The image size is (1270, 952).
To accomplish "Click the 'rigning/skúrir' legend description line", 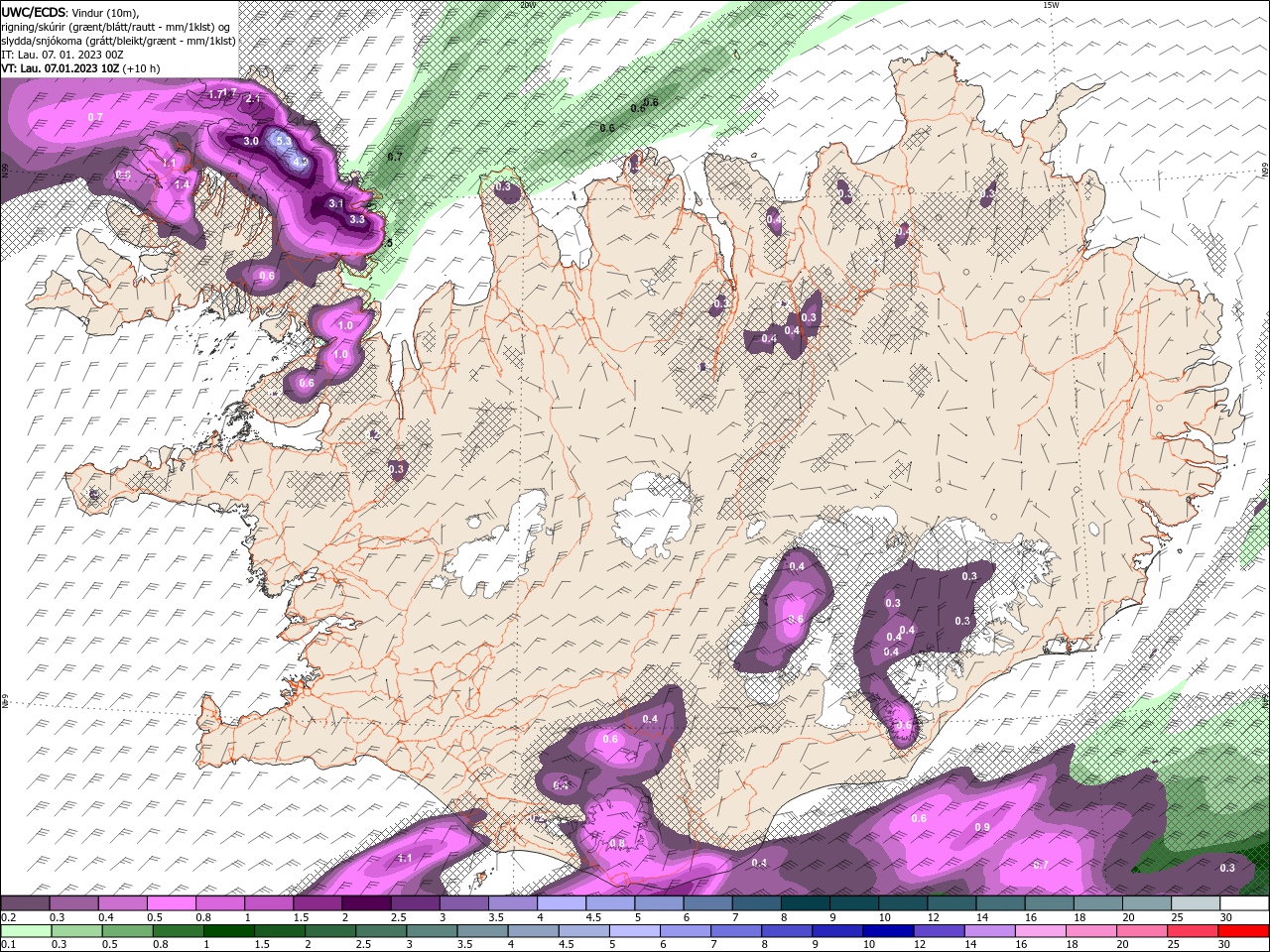I will [x=116, y=26].
